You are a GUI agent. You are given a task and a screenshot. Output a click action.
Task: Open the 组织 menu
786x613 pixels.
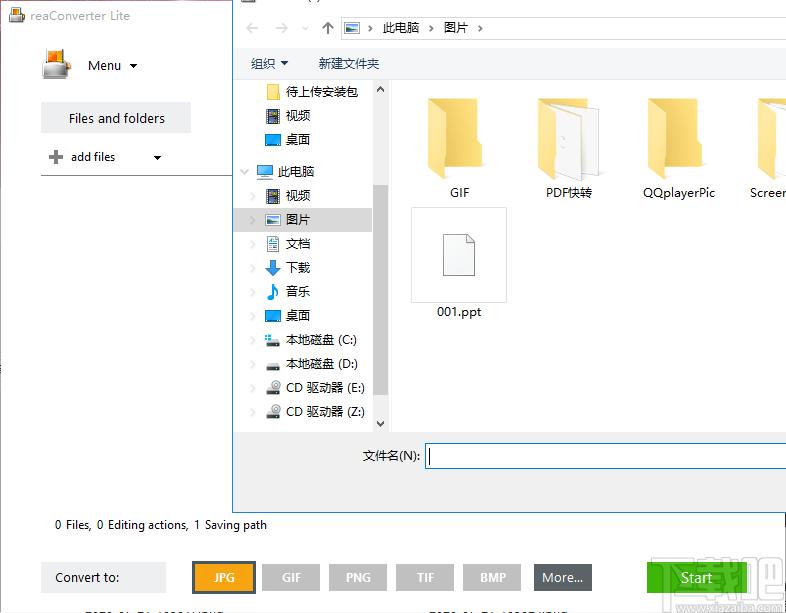(x=269, y=64)
